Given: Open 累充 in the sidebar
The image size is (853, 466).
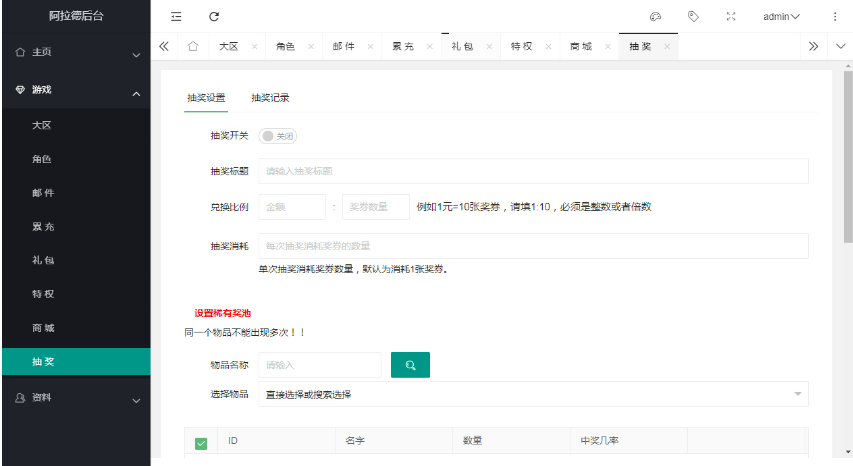Looking at the screenshot, I should [x=76, y=226].
